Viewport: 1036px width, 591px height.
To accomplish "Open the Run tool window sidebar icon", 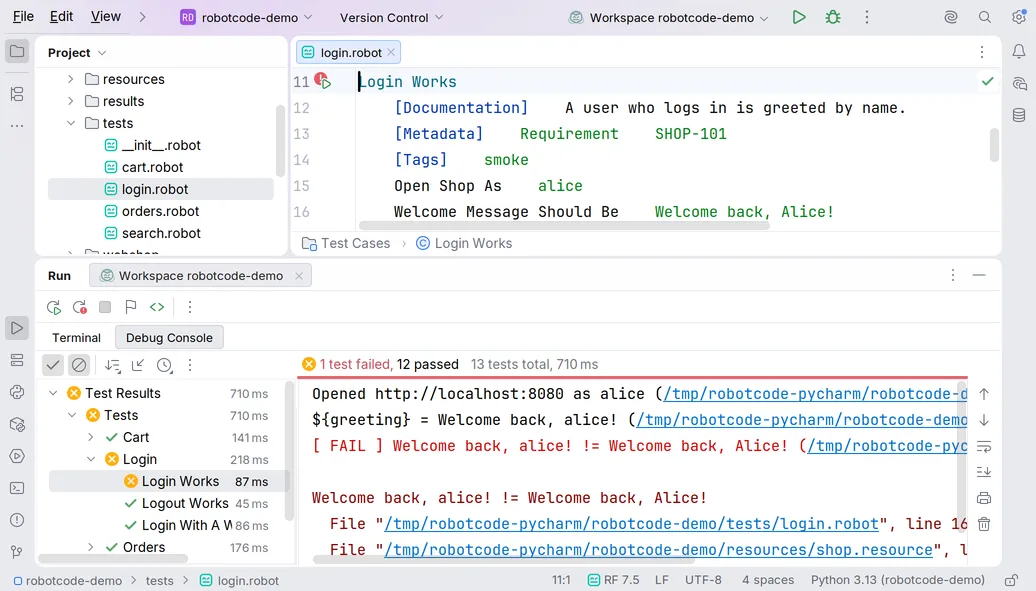I will [17, 328].
